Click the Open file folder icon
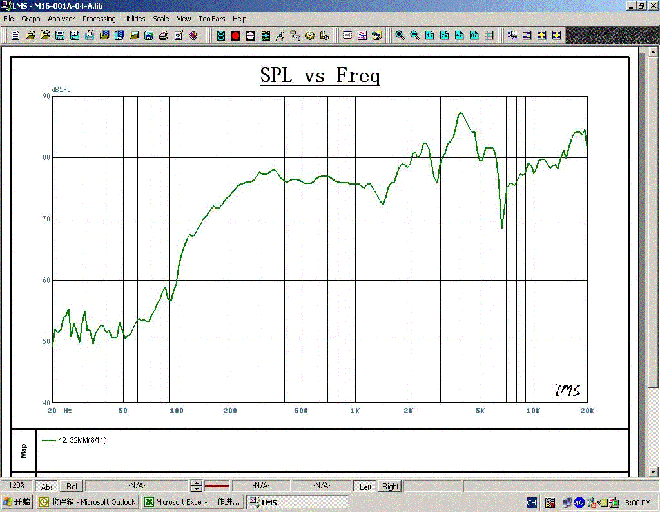660x512 pixels. pyautogui.click(x=32, y=35)
